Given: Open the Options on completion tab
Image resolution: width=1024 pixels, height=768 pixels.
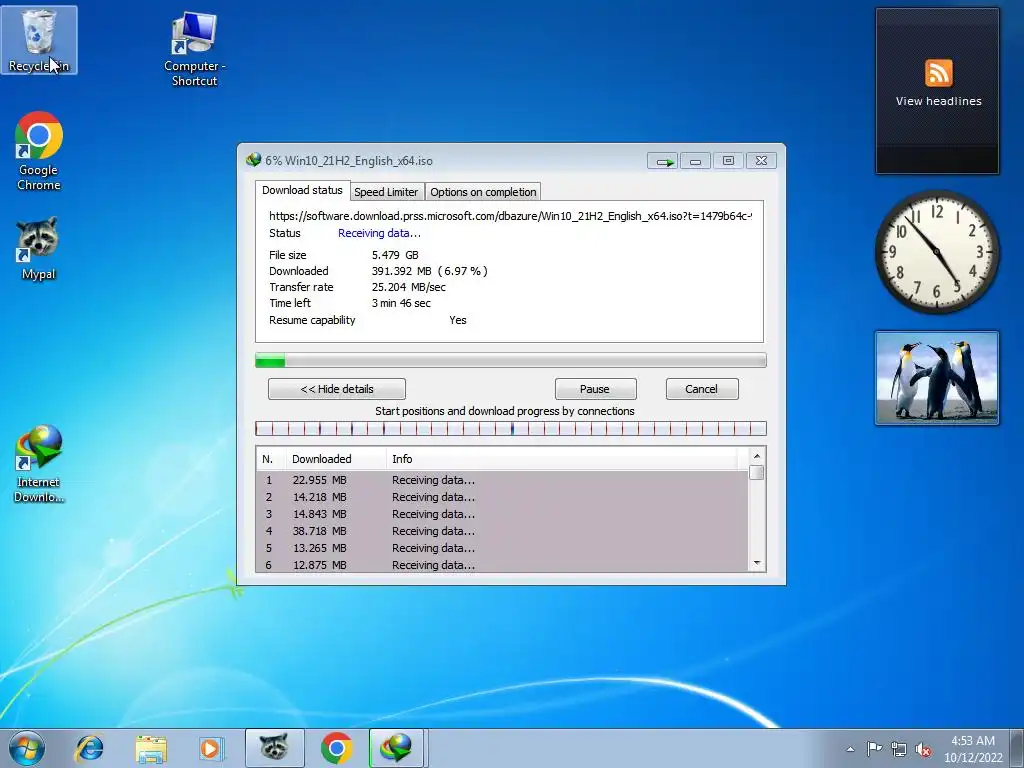Looking at the screenshot, I should [483, 192].
